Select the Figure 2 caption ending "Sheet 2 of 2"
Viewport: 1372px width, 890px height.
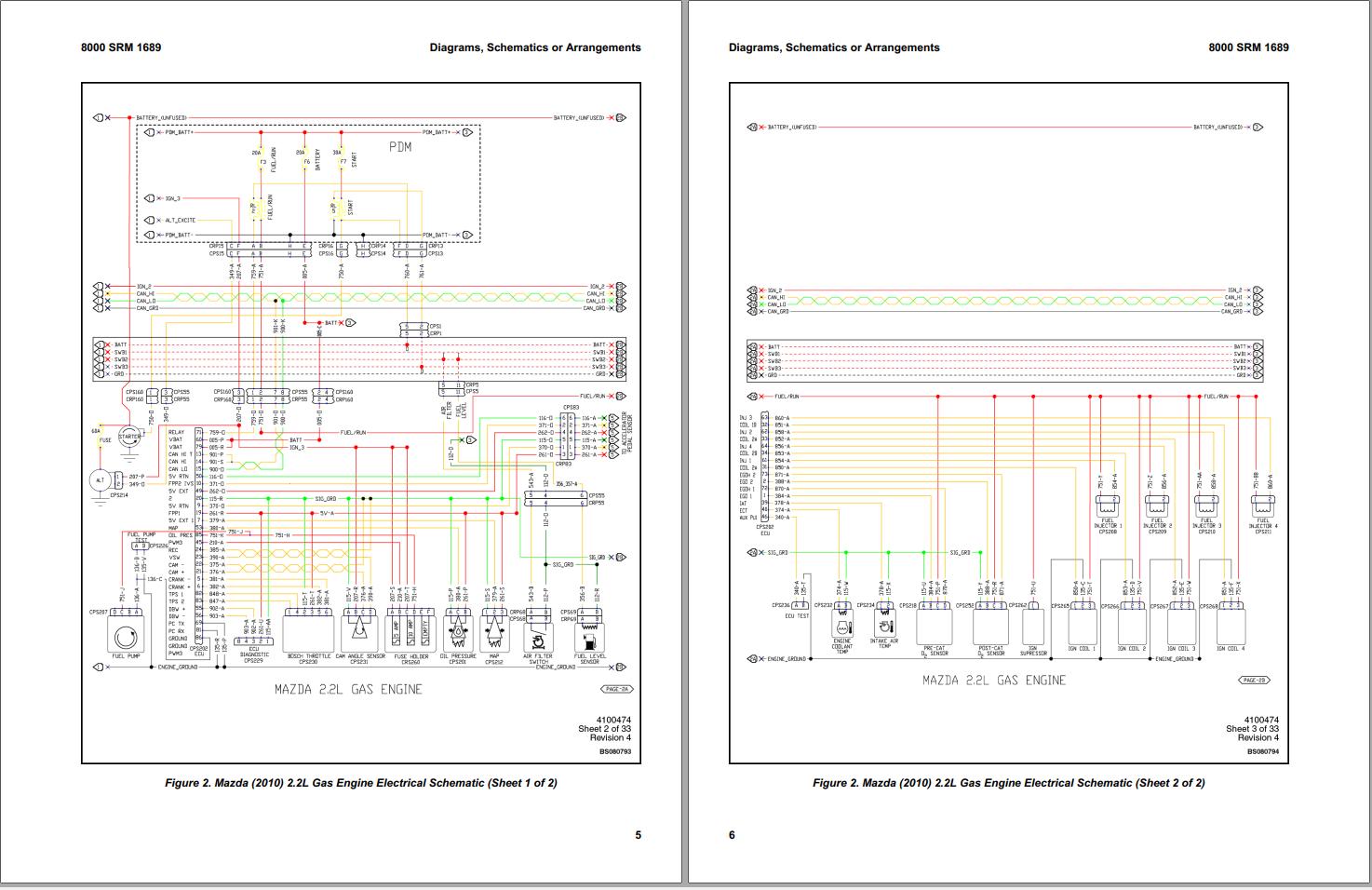[1009, 783]
